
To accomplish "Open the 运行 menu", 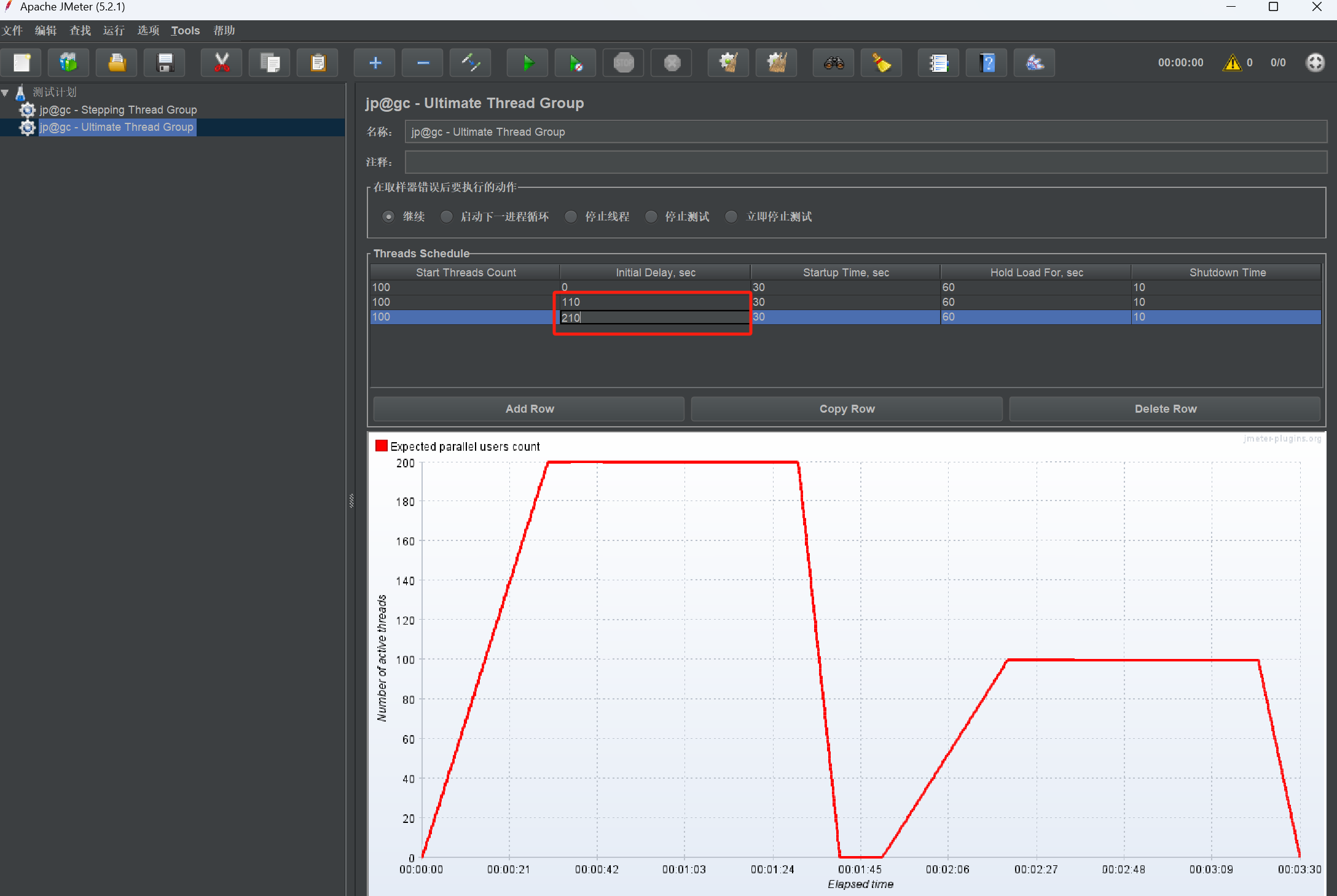I will [x=114, y=31].
